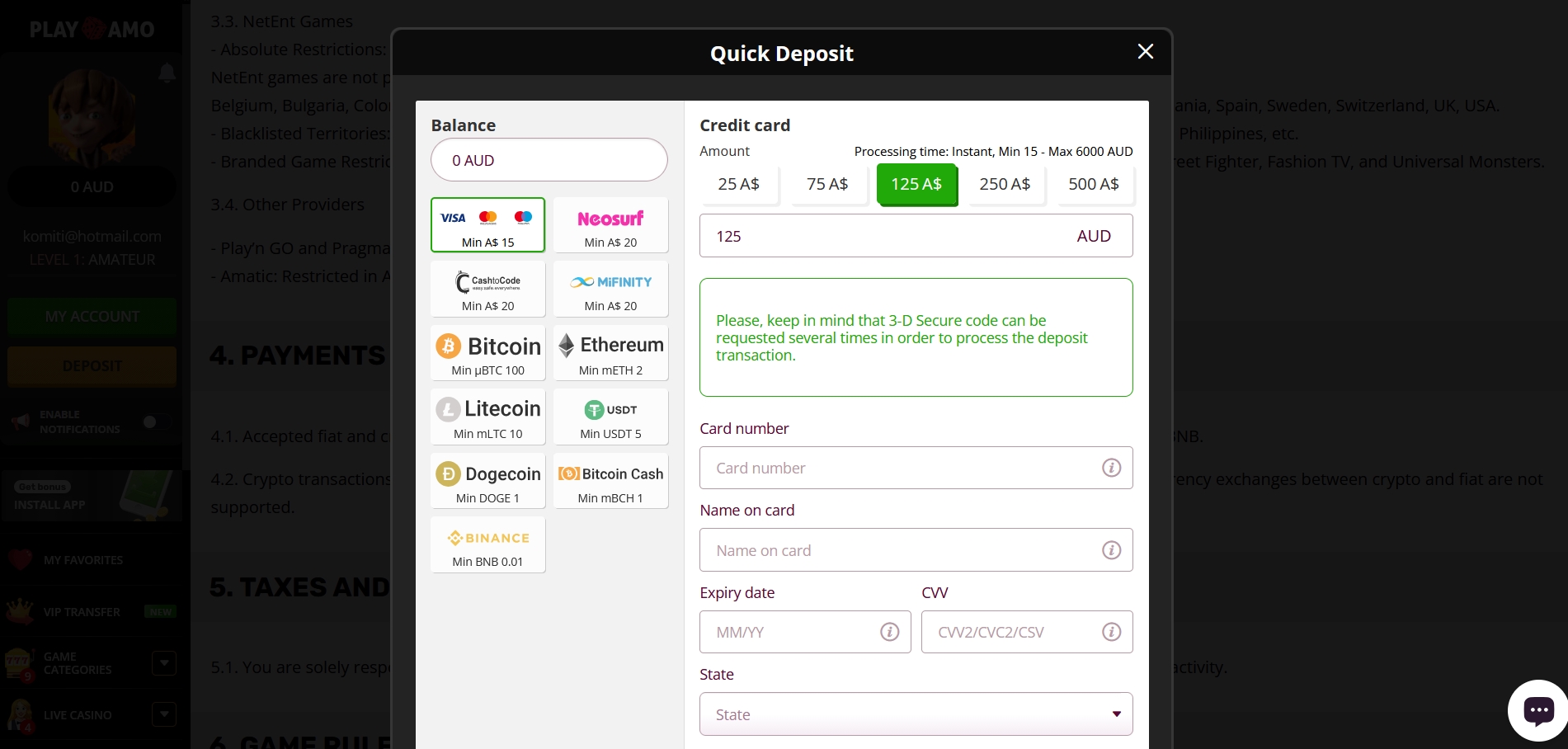Click the notification bell icon
Screen dimensions: 1568x749
click(167, 73)
